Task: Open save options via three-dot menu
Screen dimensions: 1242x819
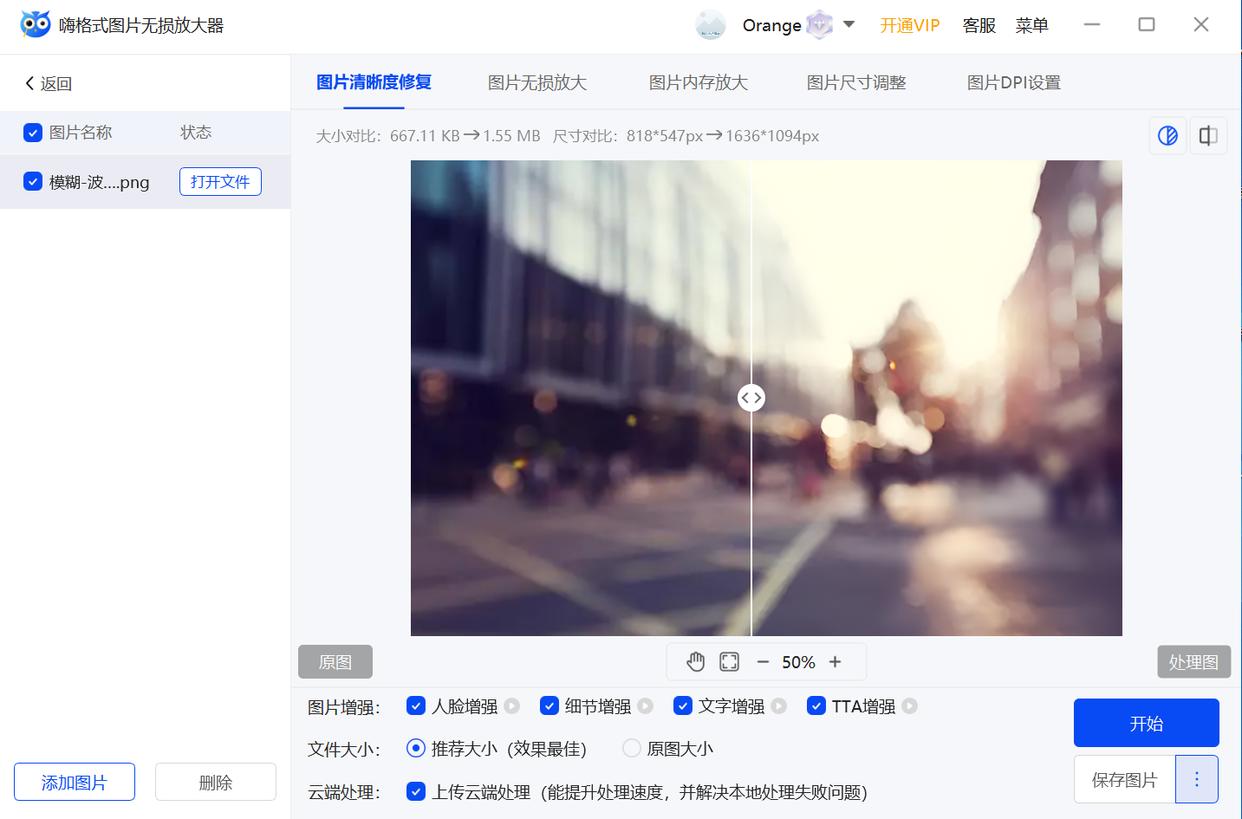Action: tap(1196, 779)
